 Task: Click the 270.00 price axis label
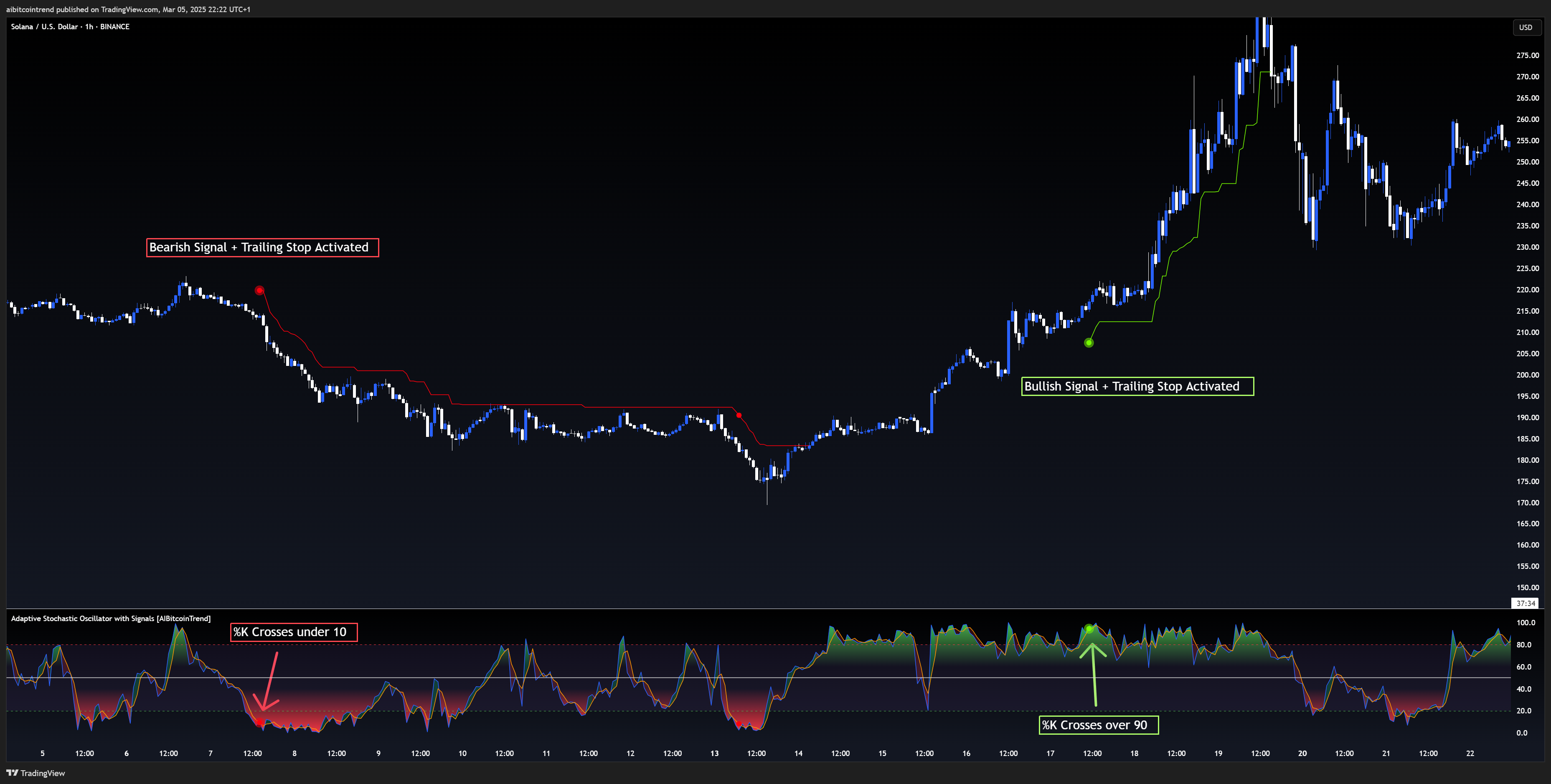[x=1528, y=76]
